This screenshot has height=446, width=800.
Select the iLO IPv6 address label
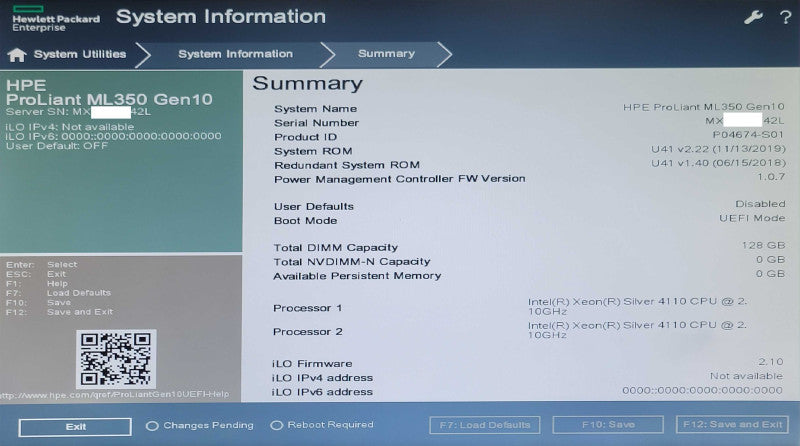[x=322, y=392]
